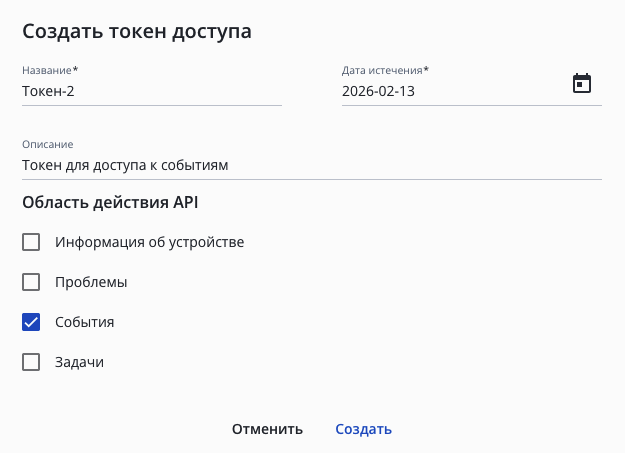Click the Задачи label text
Image resolution: width=625 pixels, height=453 pixels.
(x=79, y=362)
